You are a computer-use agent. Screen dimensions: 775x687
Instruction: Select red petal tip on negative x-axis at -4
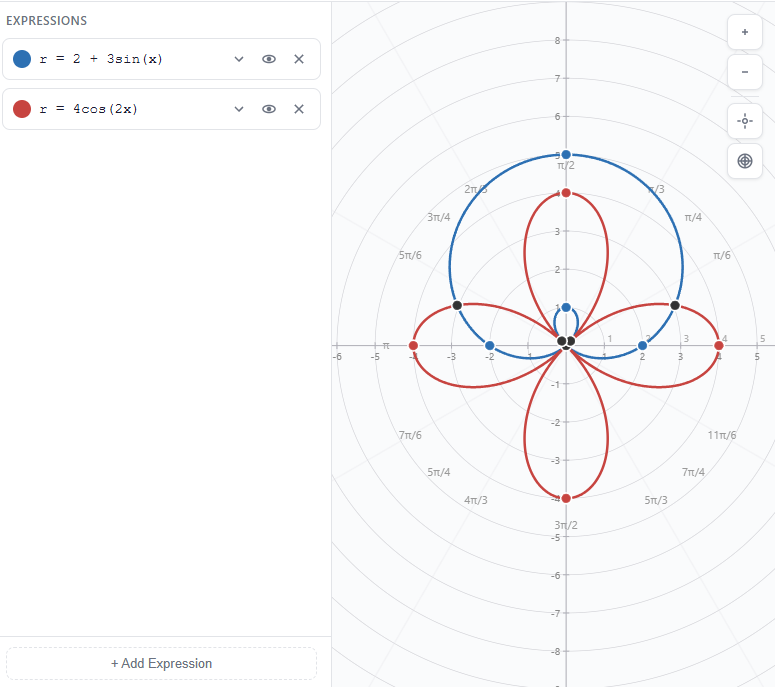click(x=413, y=345)
